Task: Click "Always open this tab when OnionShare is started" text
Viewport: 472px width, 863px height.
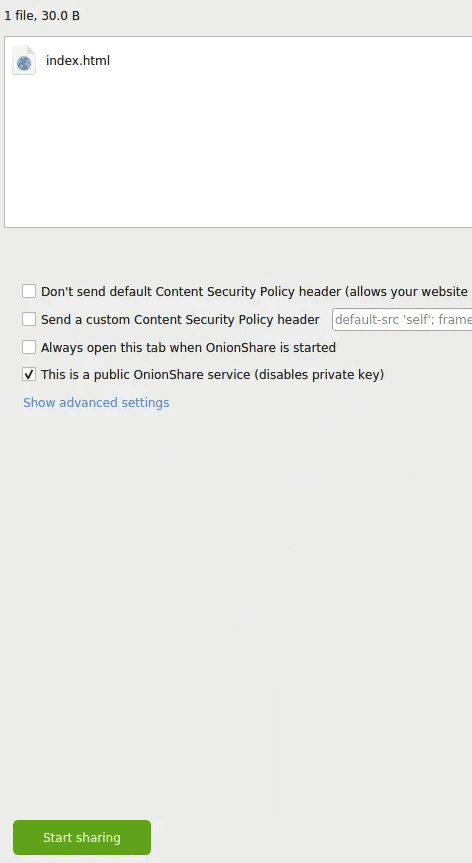Action: pos(188,348)
